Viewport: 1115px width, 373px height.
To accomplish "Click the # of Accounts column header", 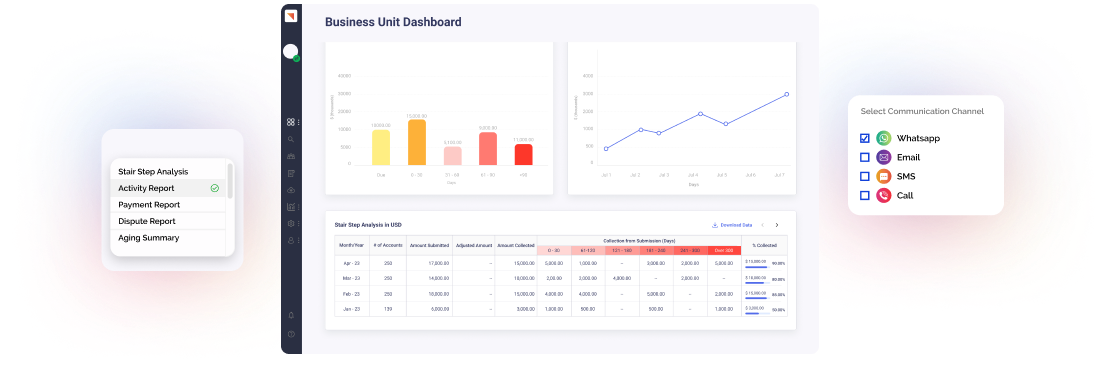I will [388, 245].
